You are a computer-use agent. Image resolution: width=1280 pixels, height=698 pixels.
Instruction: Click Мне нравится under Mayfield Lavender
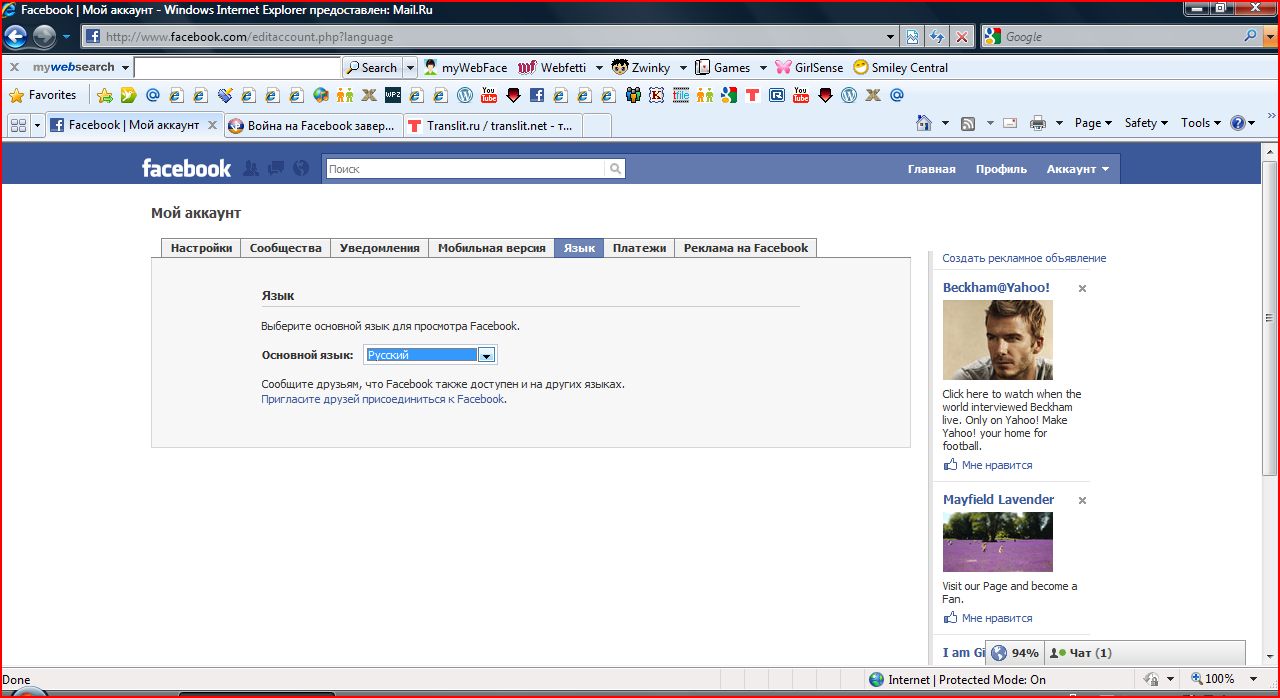(995, 618)
